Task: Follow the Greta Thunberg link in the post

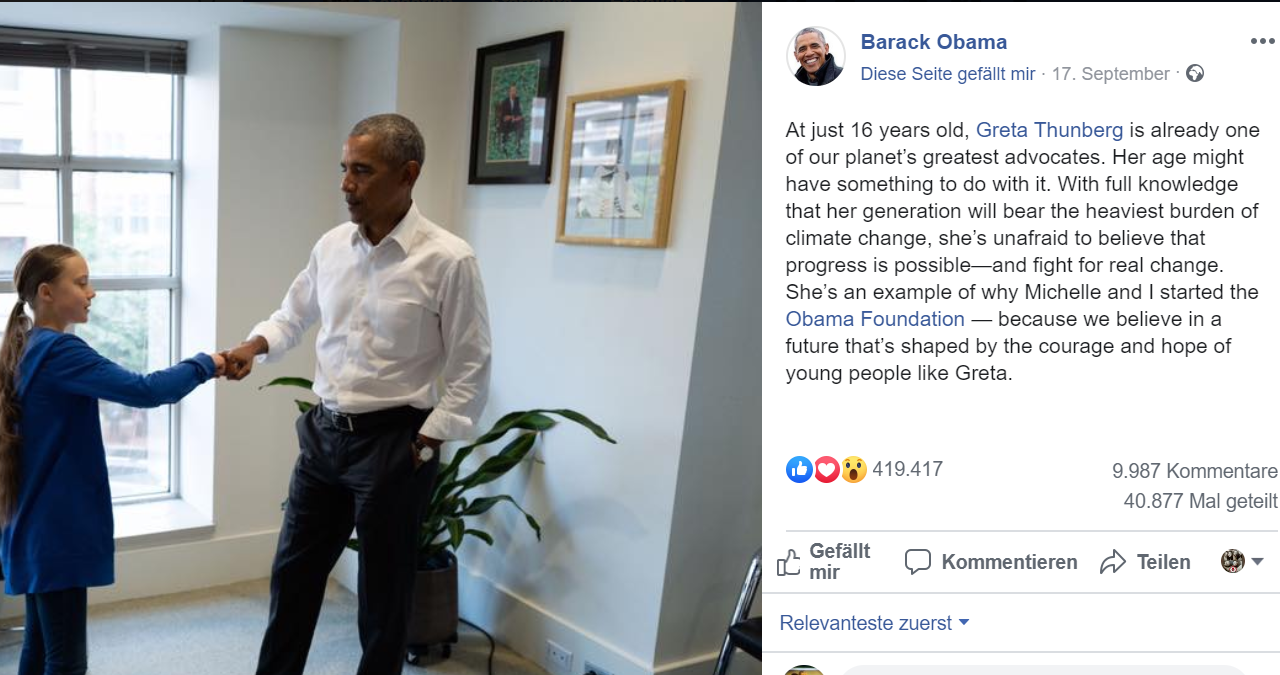Action: click(1048, 130)
